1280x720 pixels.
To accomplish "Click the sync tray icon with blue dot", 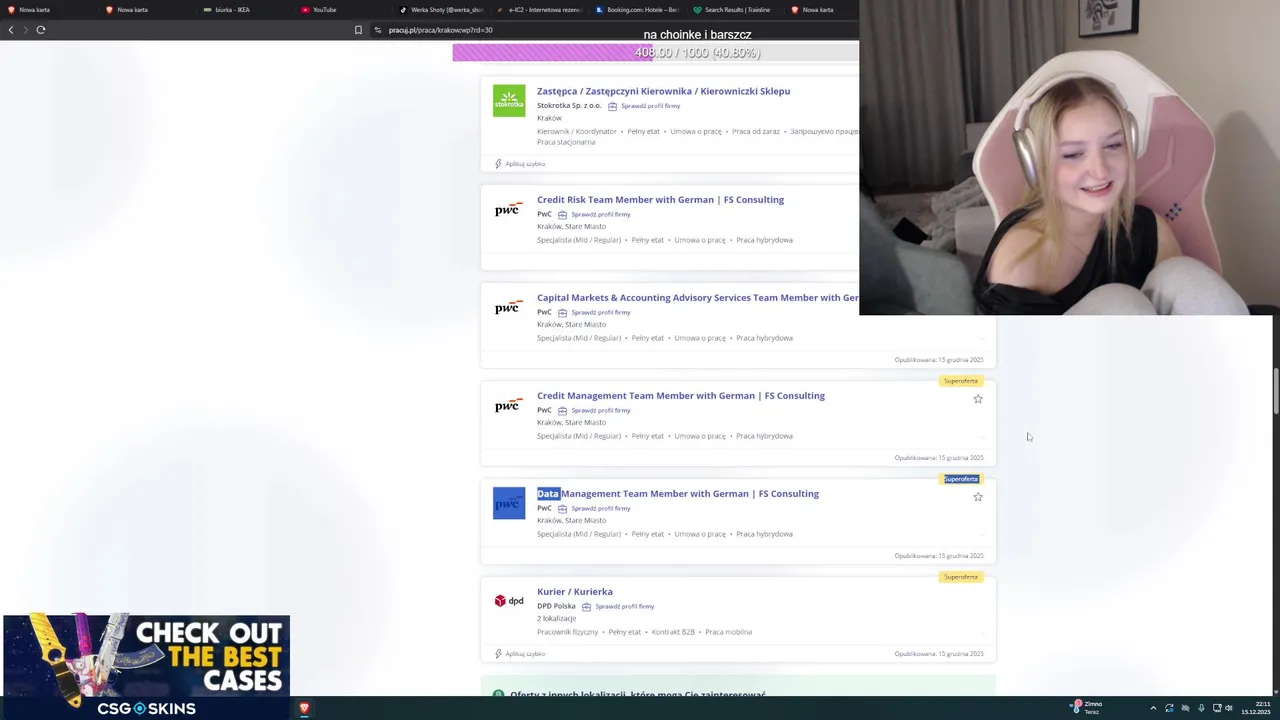I will [x=1169, y=708].
